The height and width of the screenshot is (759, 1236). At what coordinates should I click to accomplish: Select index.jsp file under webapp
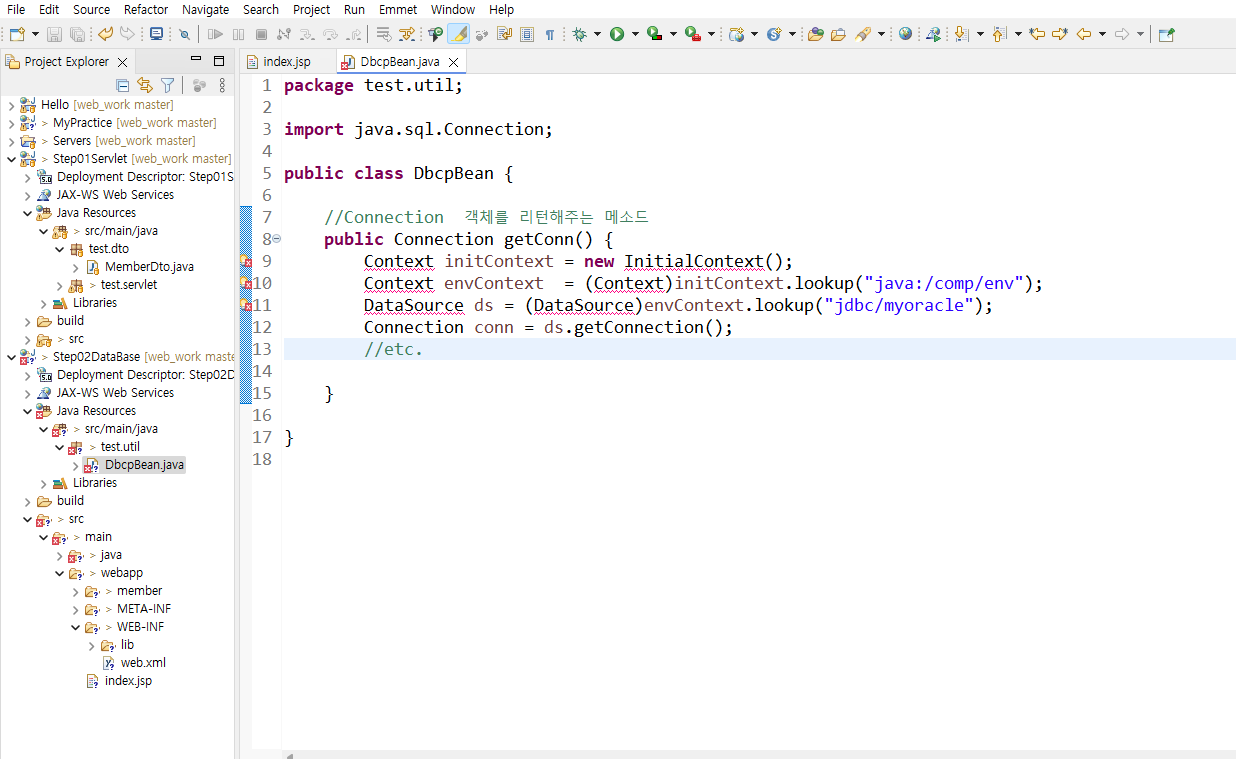click(128, 681)
